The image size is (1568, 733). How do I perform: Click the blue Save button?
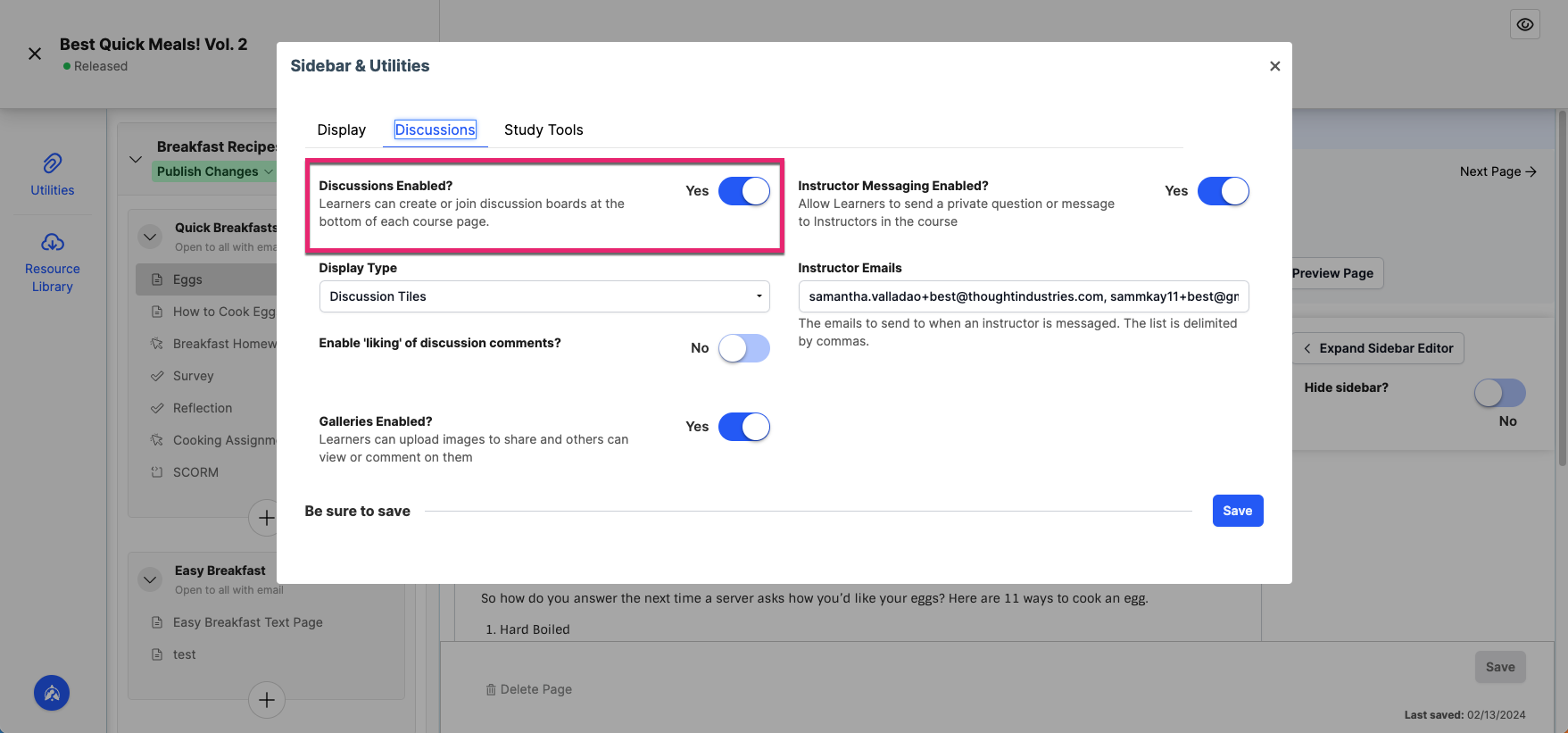coord(1238,511)
